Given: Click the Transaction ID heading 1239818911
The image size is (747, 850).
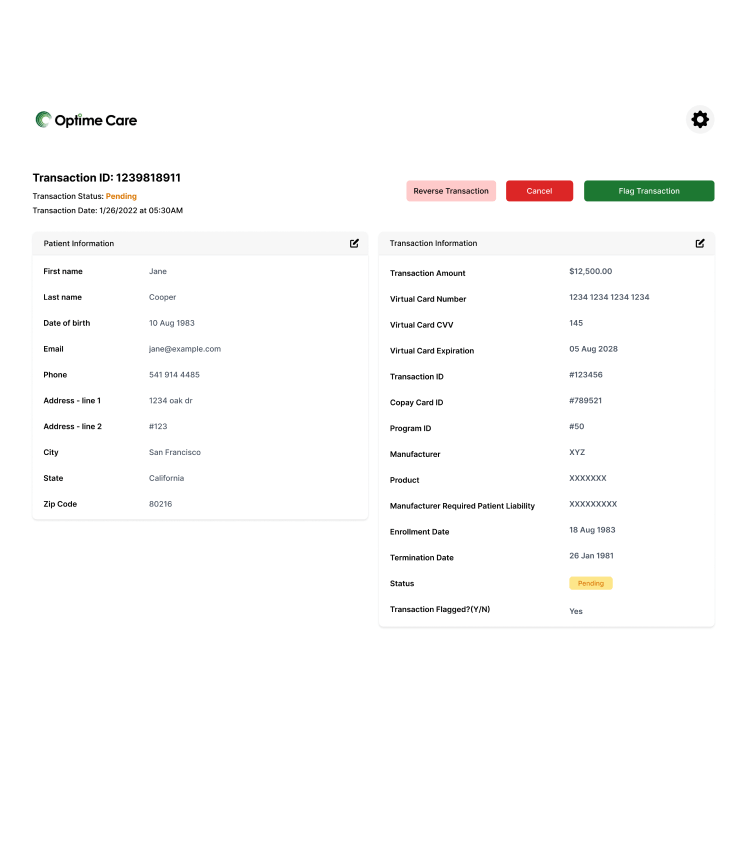Looking at the screenshot, I should coord(107,178).
